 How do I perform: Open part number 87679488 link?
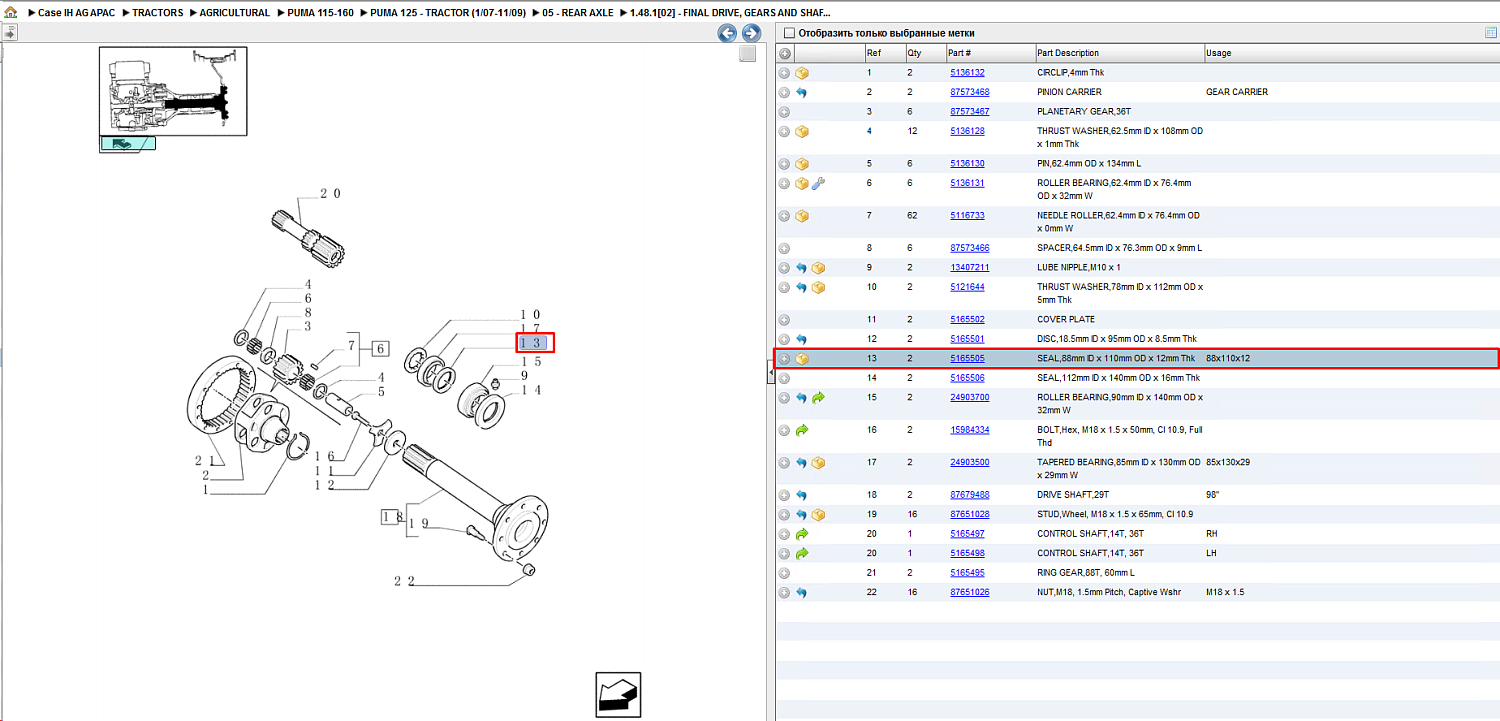970,495
